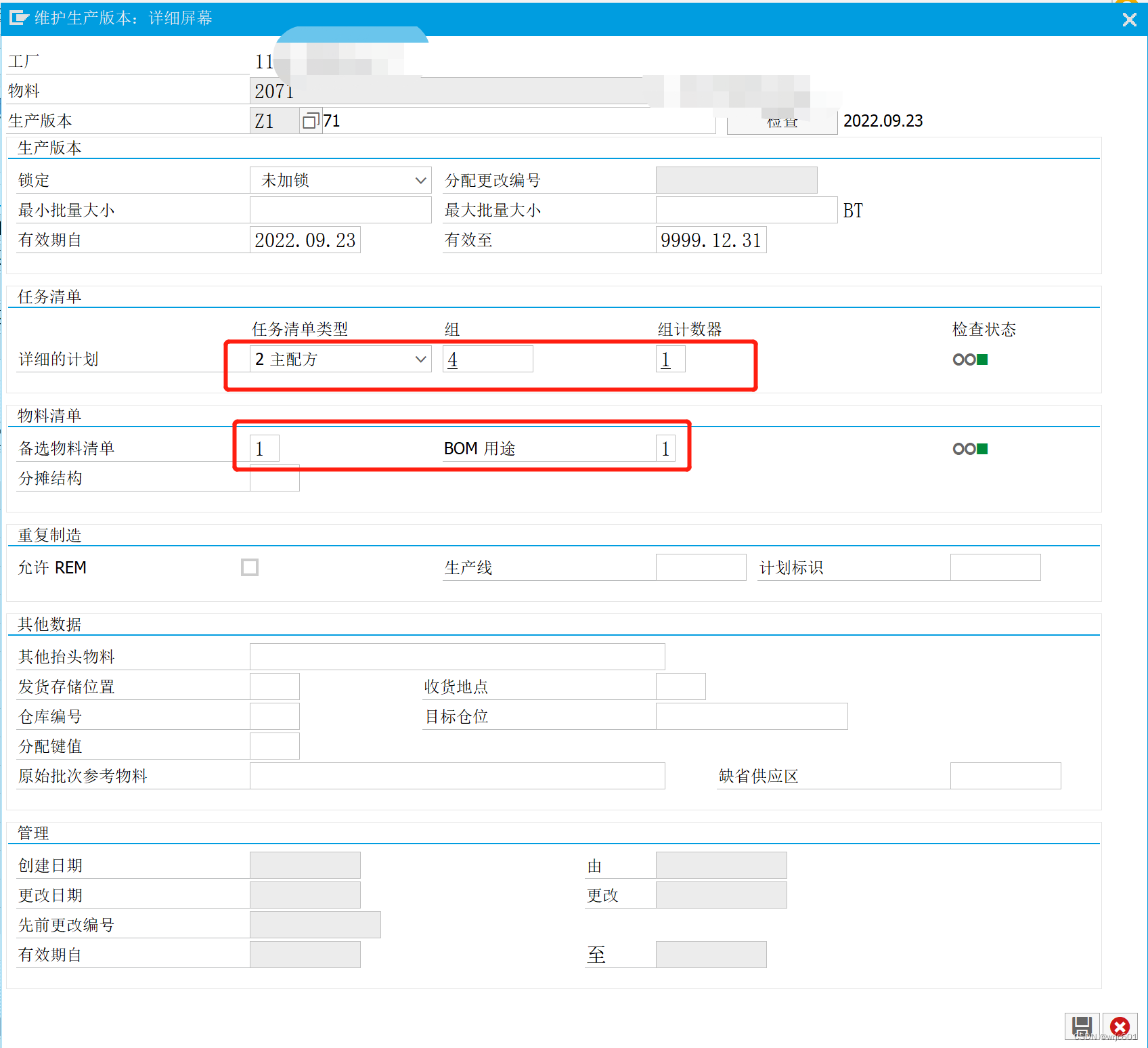1148x1048 pixels.
Task: Click the 组 field containing 4
Action: pos(488,359)
